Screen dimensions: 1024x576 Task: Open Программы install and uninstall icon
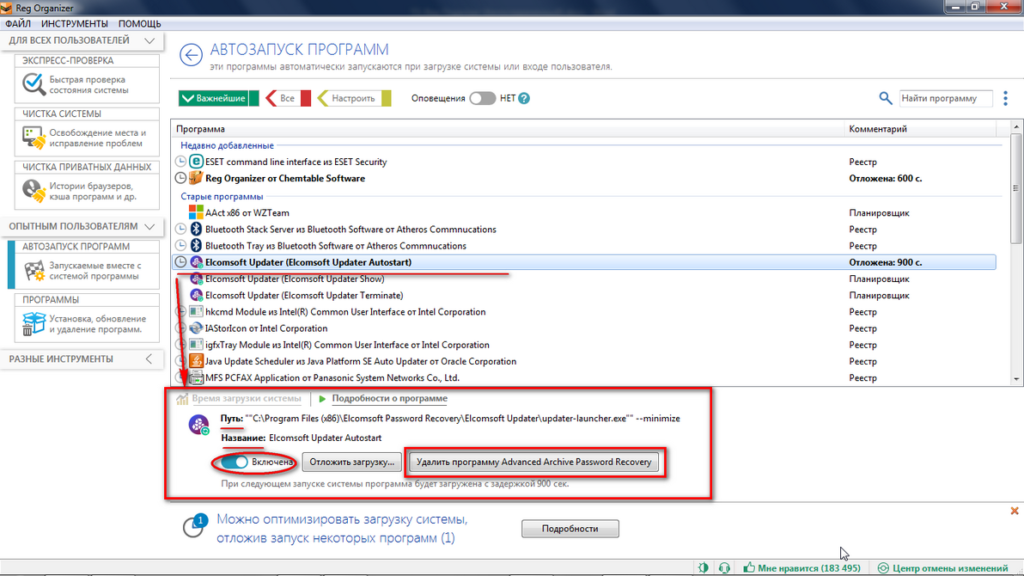tap(32, 324)
